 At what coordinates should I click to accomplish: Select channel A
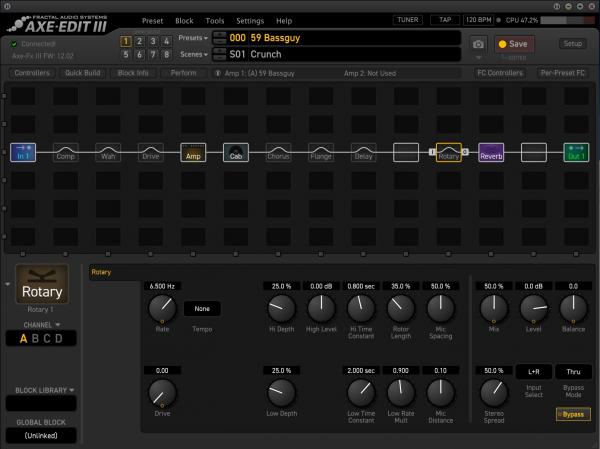(24, 339)
